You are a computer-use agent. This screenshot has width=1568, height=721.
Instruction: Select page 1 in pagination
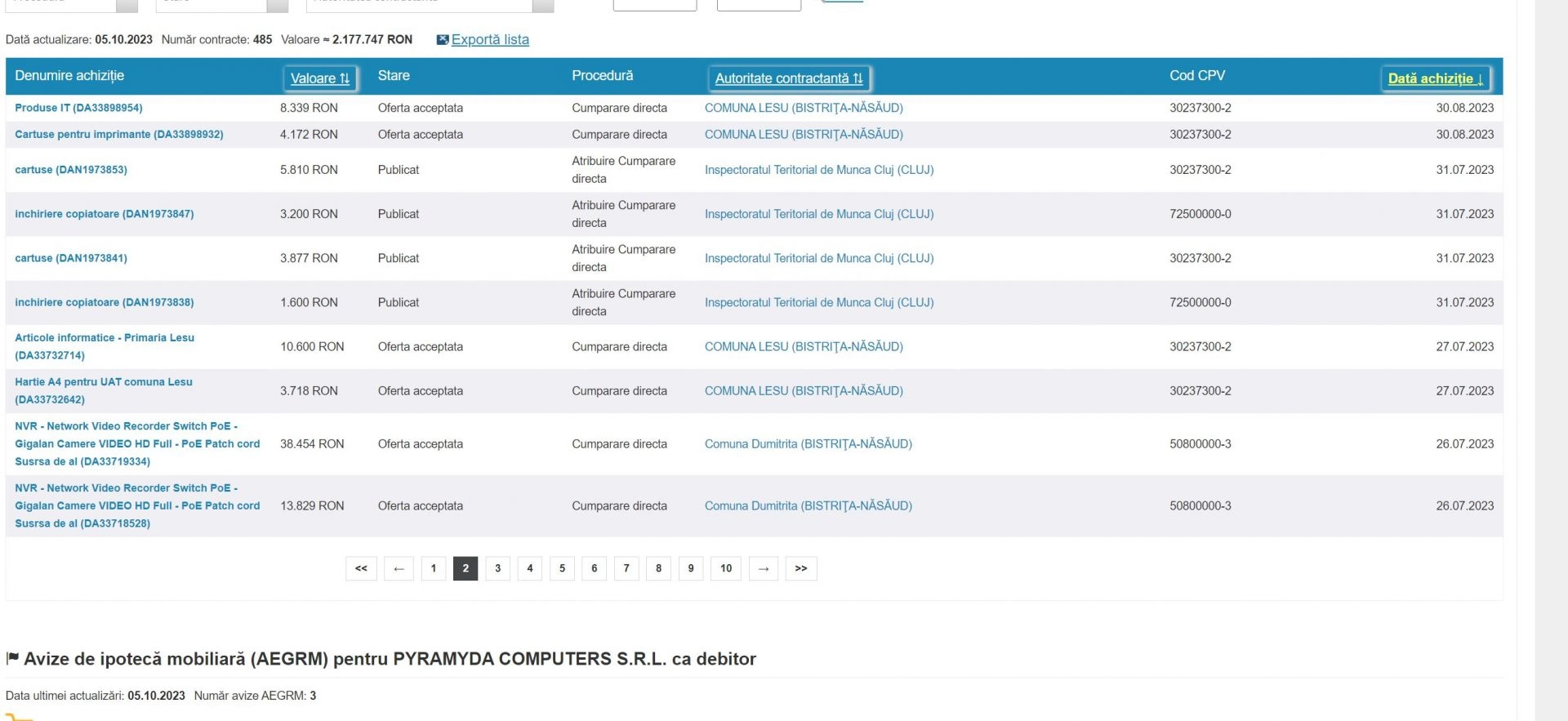click(x=433, y=568)
